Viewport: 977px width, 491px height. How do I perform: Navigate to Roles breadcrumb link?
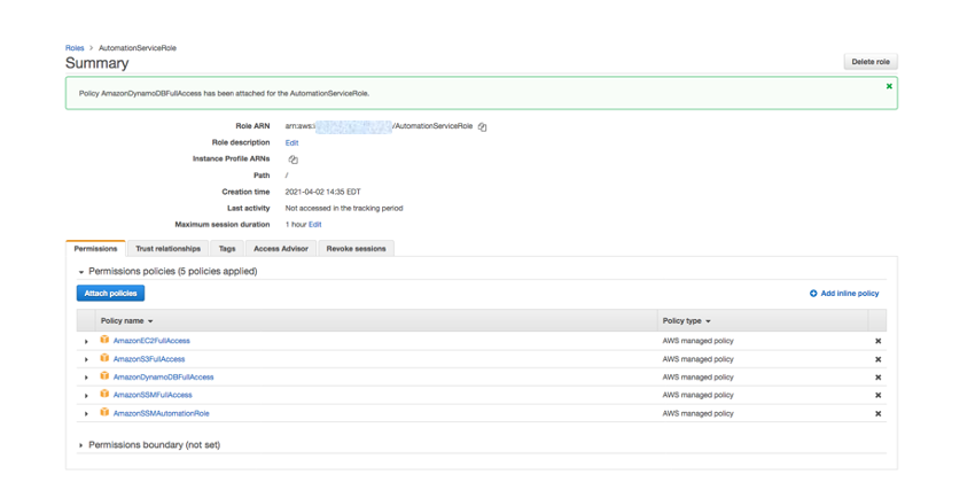[75, 48]
